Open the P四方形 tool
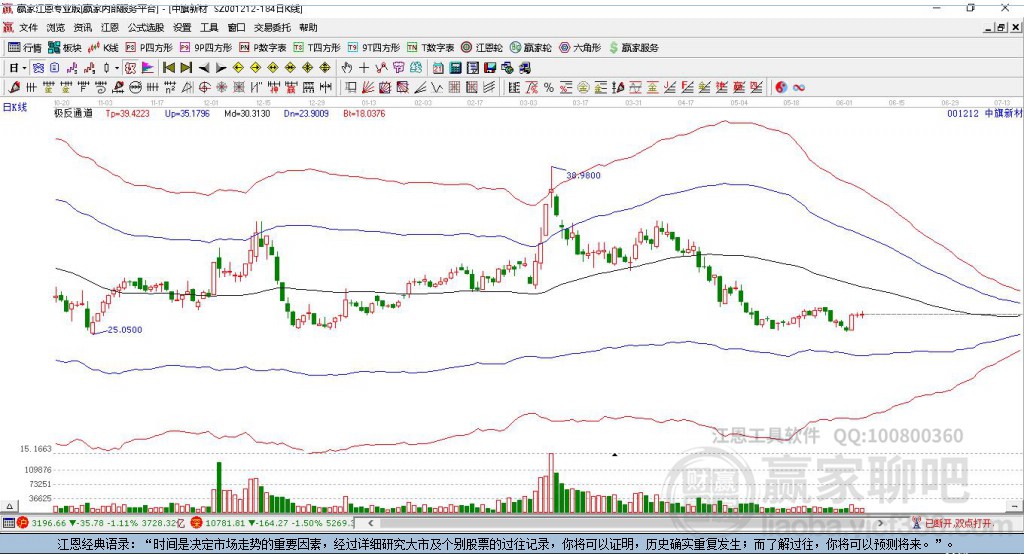This screenshot has height=554, width=1024. pos(149,48)
